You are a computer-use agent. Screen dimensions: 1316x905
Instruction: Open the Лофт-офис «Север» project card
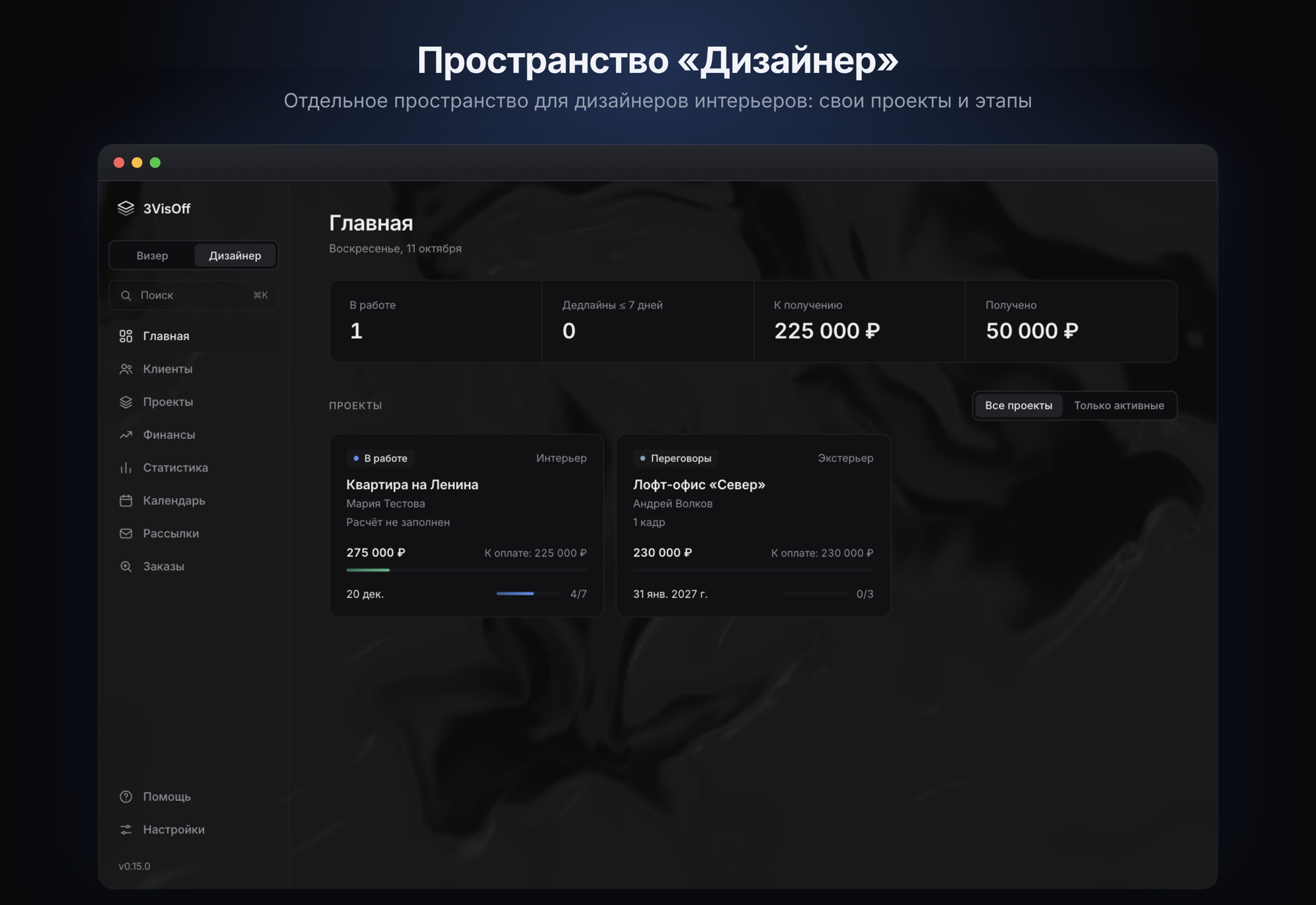[753, 525]
